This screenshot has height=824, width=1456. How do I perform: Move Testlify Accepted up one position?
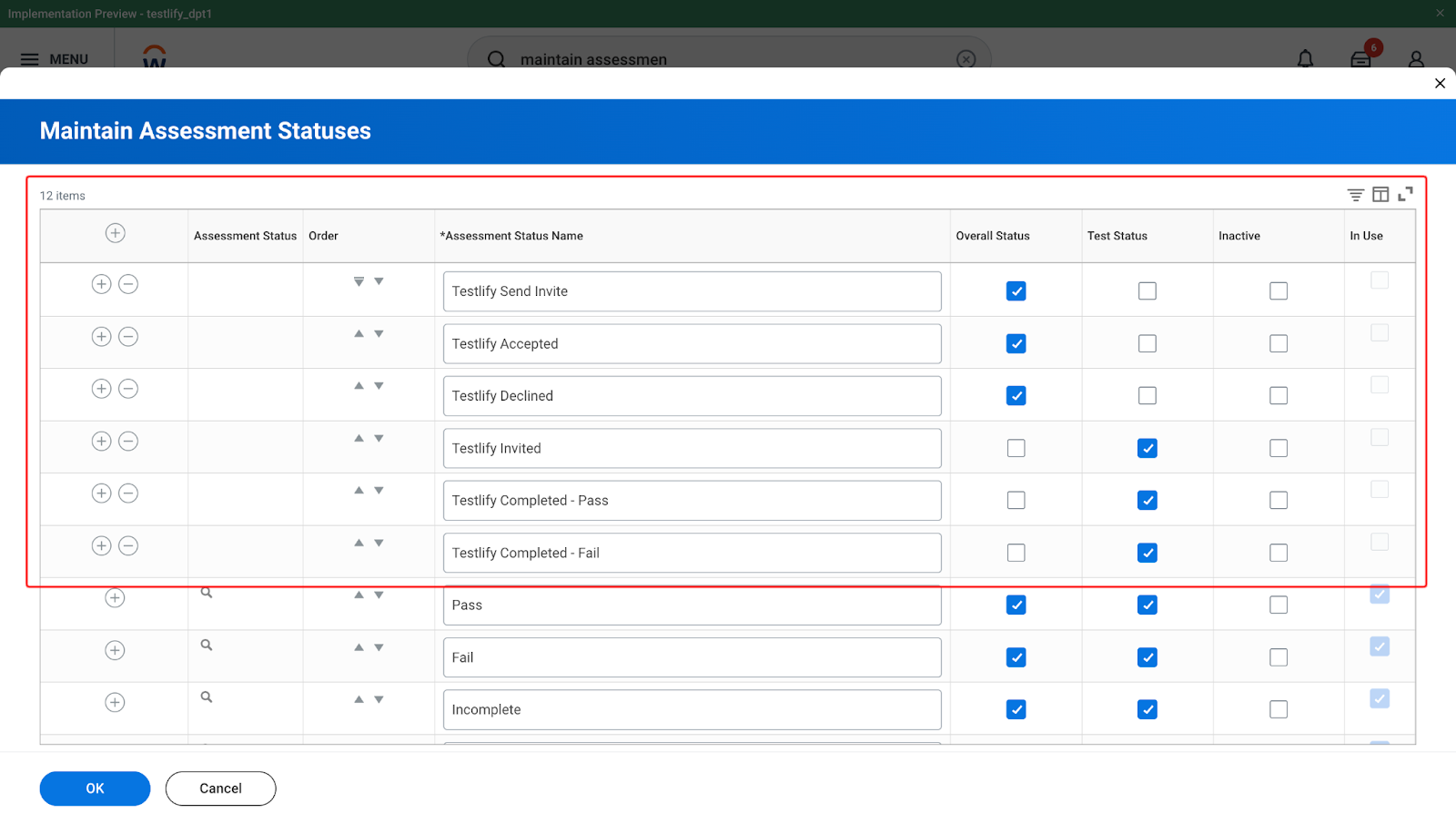[x=359, y=334]
